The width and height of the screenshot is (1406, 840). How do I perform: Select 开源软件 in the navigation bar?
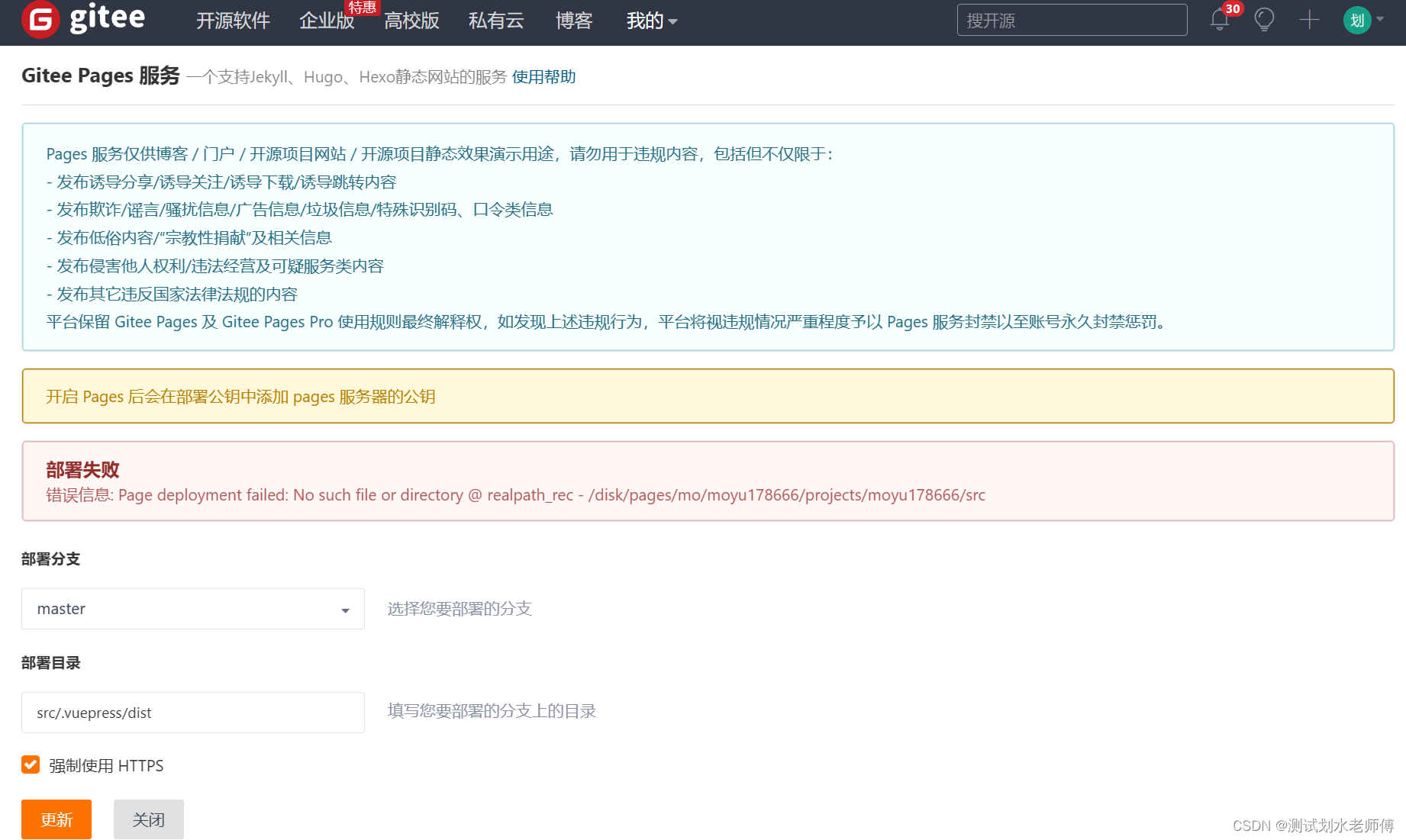[x=234, y=21]
